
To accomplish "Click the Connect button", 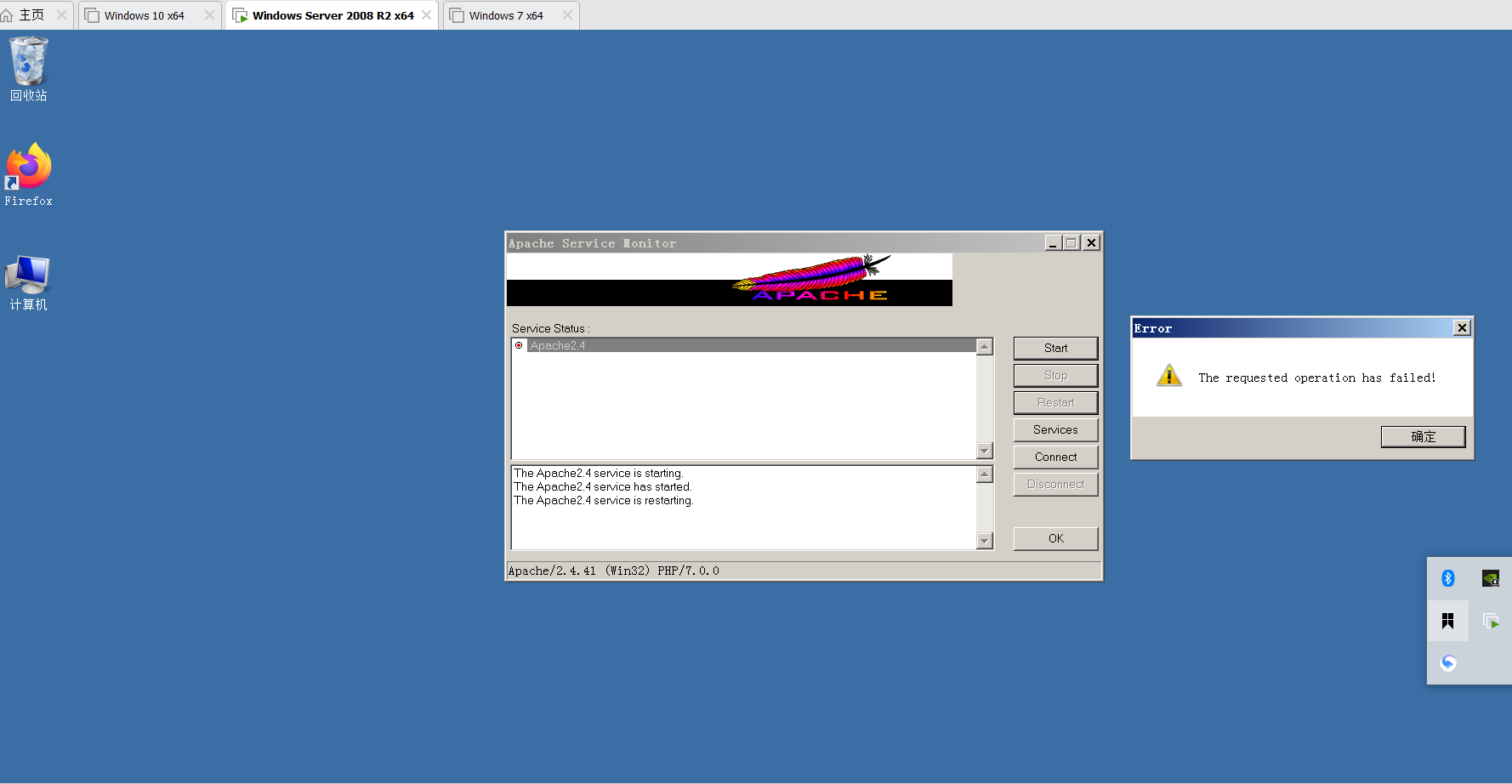I will pyautogui.click(x=1055, y=457).
